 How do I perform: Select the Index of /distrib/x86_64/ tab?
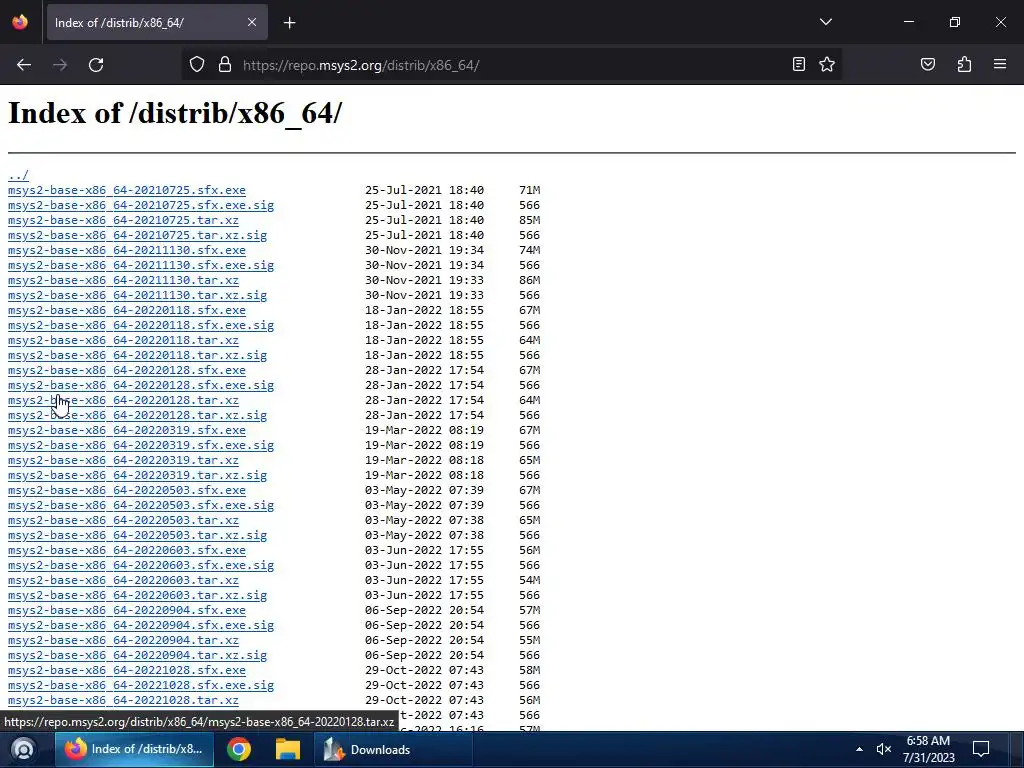pos(157,22)
